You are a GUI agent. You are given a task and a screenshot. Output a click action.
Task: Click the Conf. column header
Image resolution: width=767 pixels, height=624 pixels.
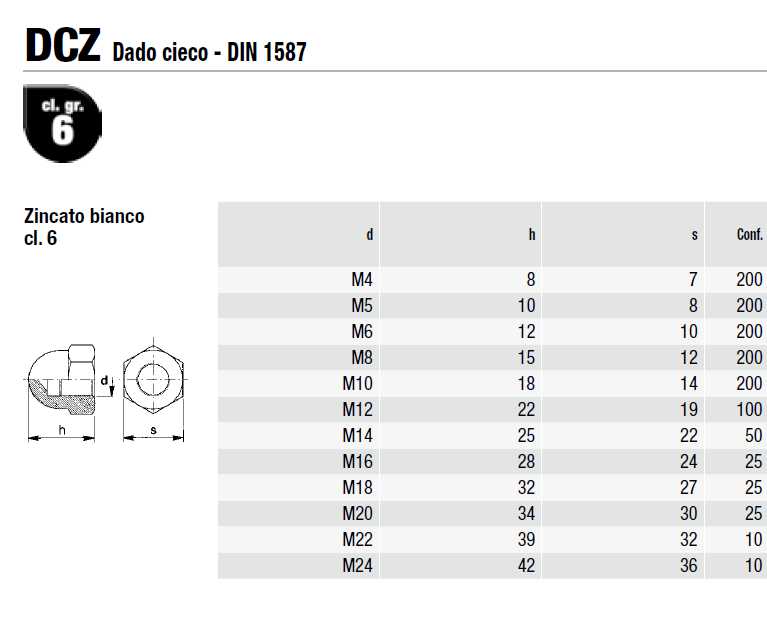point(749,234)
